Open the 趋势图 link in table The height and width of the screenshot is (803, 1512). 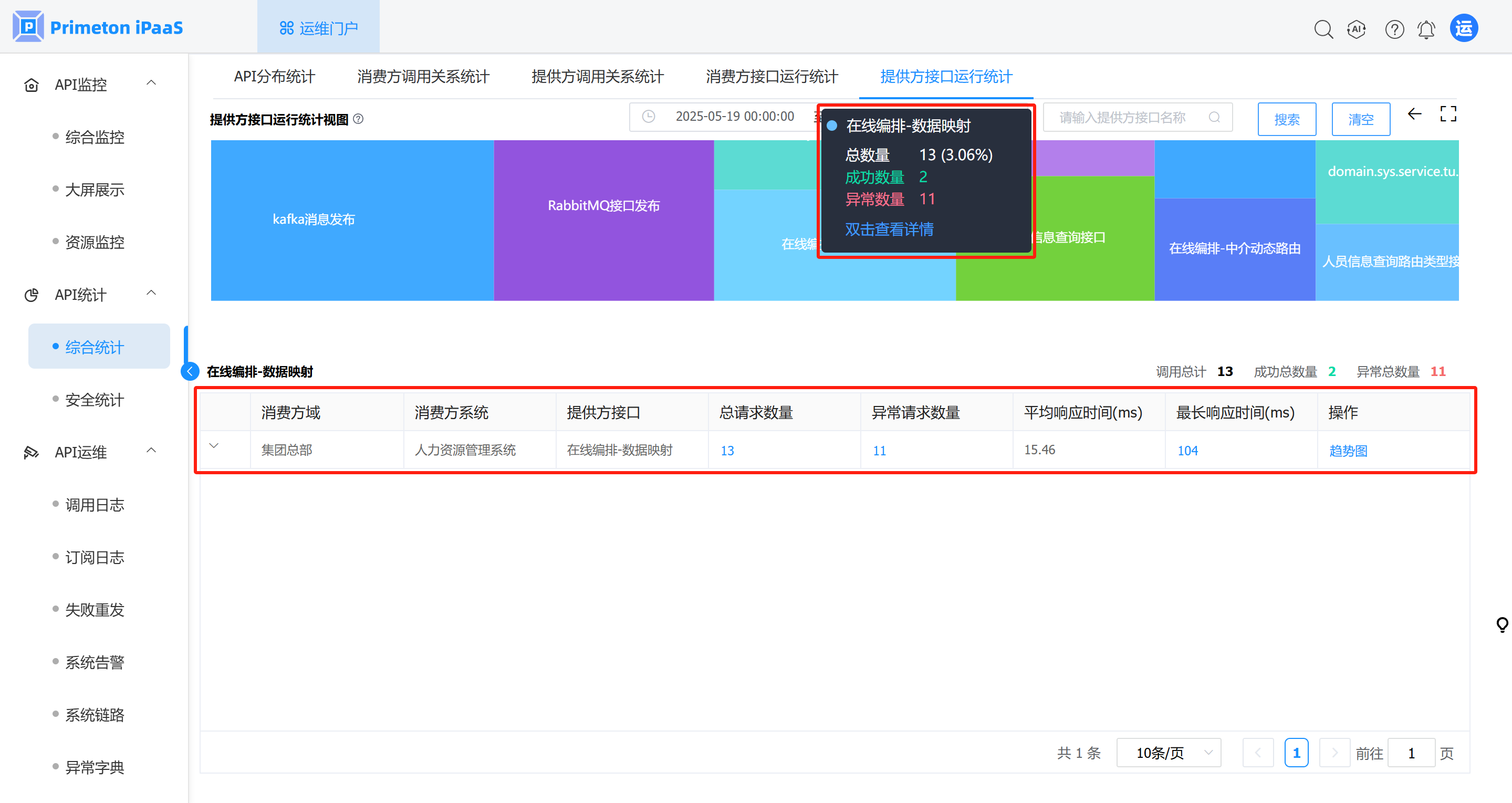(x=1348, y=451)
